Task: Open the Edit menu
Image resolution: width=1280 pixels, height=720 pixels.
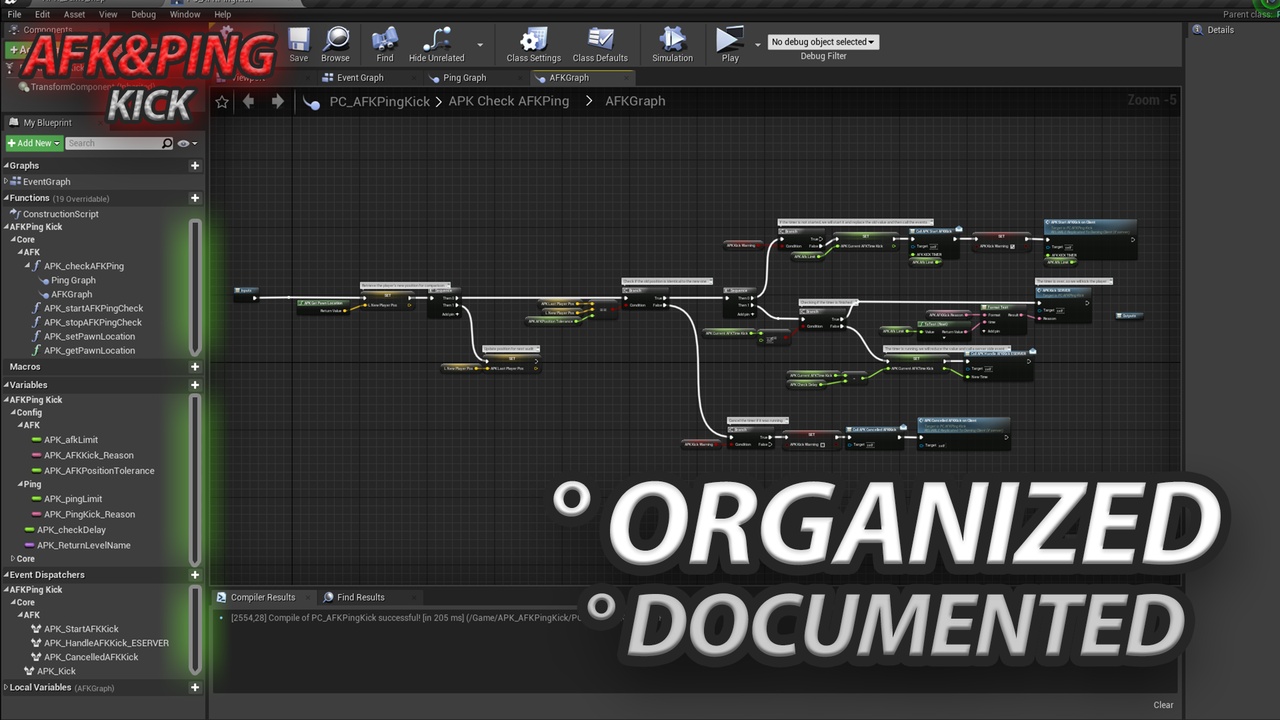Action: tap(42, 15)
